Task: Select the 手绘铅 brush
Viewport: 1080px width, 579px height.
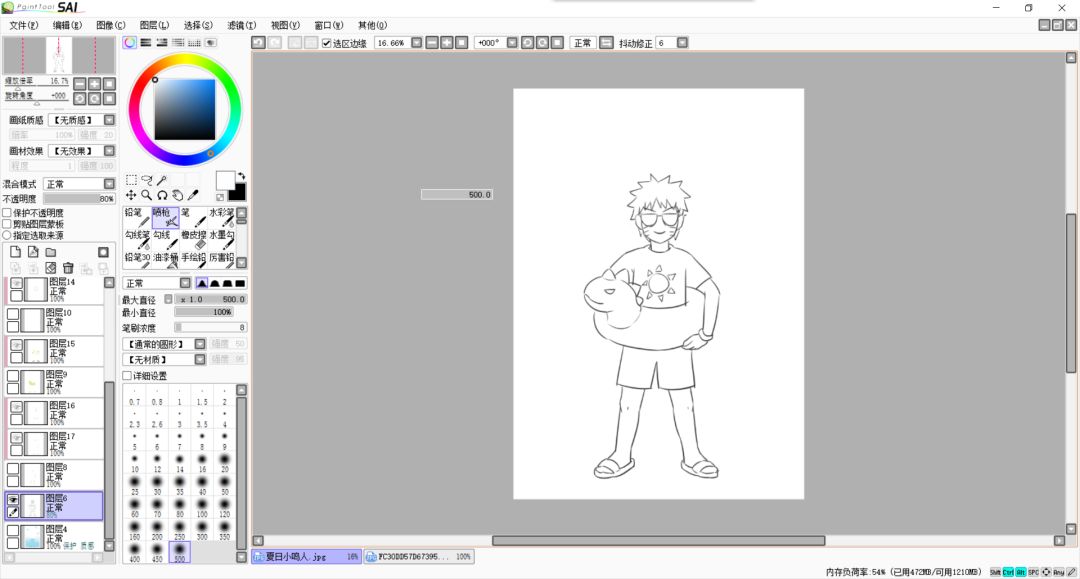Action: [x=194, y=262]
